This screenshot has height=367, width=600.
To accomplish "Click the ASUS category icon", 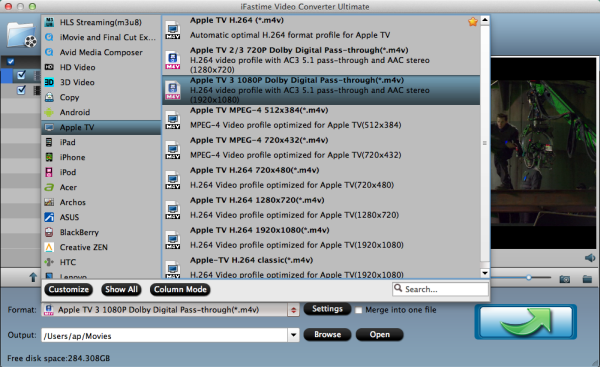I will coord(49,217).
